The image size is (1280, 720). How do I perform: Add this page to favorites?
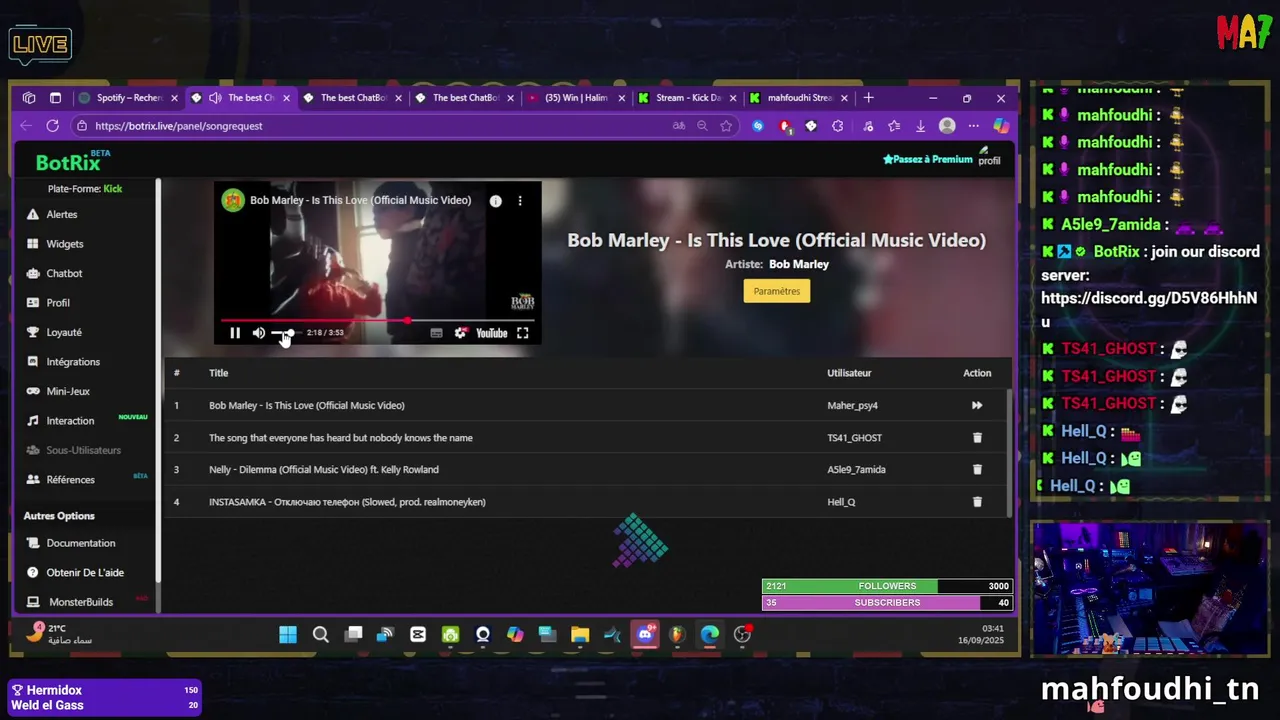[x=726, y=126]
